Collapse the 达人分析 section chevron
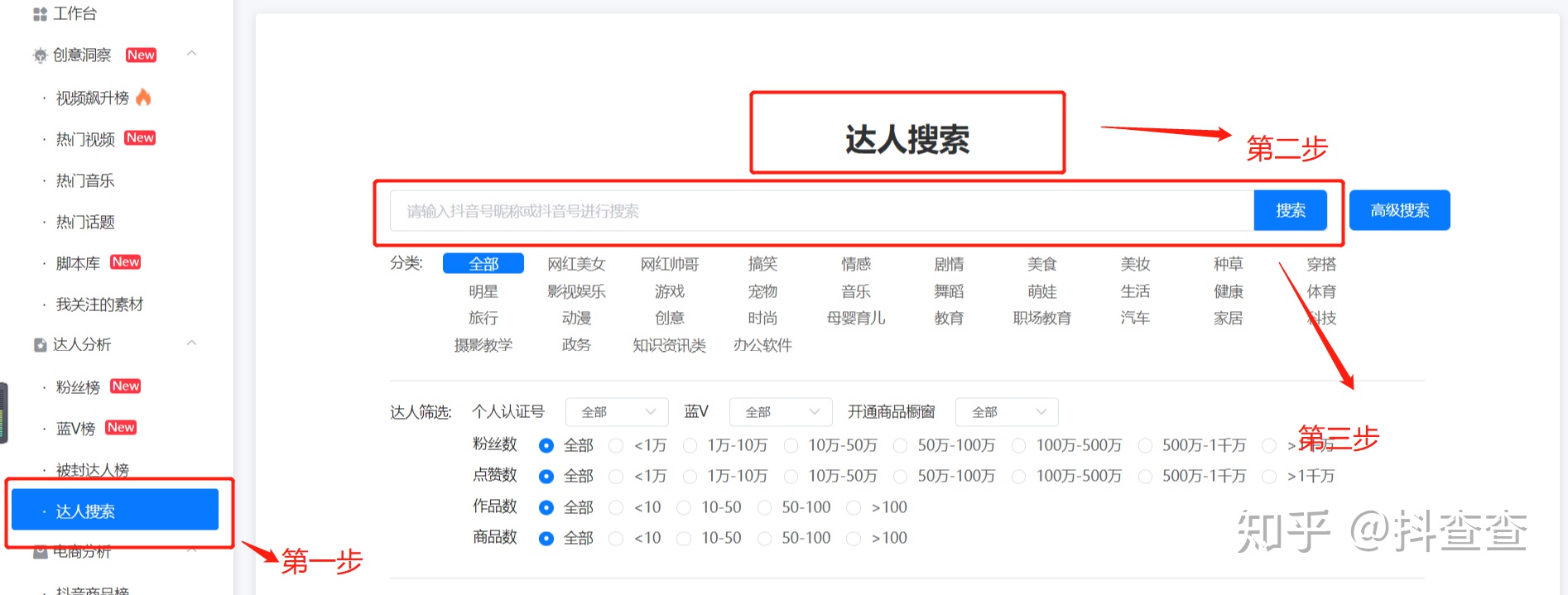1568x595 pixels. pos(192,343)
